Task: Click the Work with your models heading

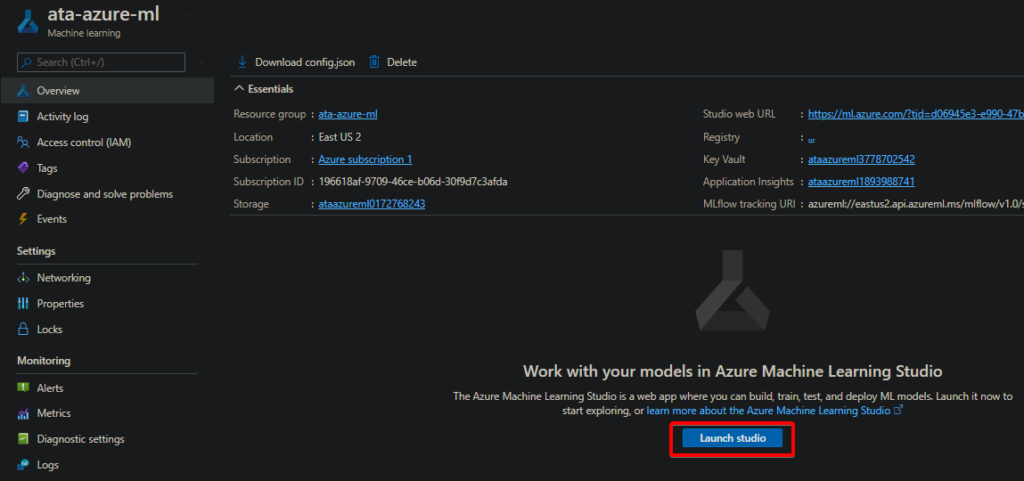Action: (733, 371)
